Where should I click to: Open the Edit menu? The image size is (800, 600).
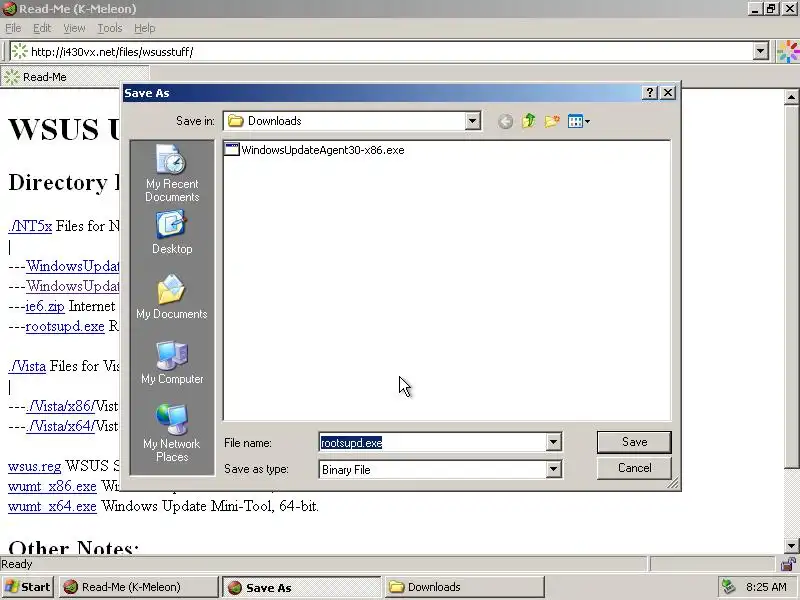click(x=42, y=28)
